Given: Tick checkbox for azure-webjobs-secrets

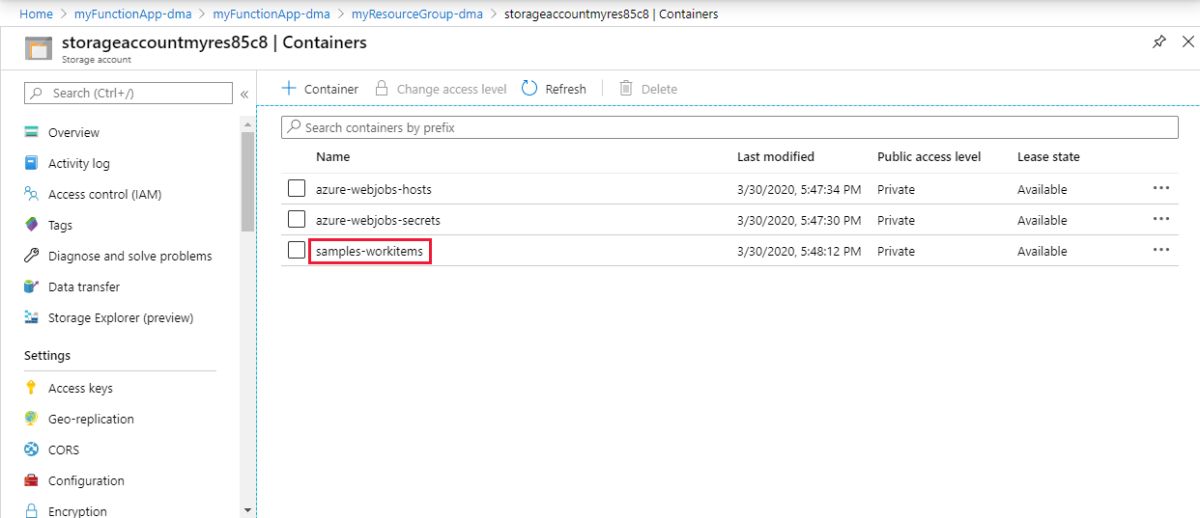Looking at the screenshot, I should pyautogui.click(x=297, y=220).
